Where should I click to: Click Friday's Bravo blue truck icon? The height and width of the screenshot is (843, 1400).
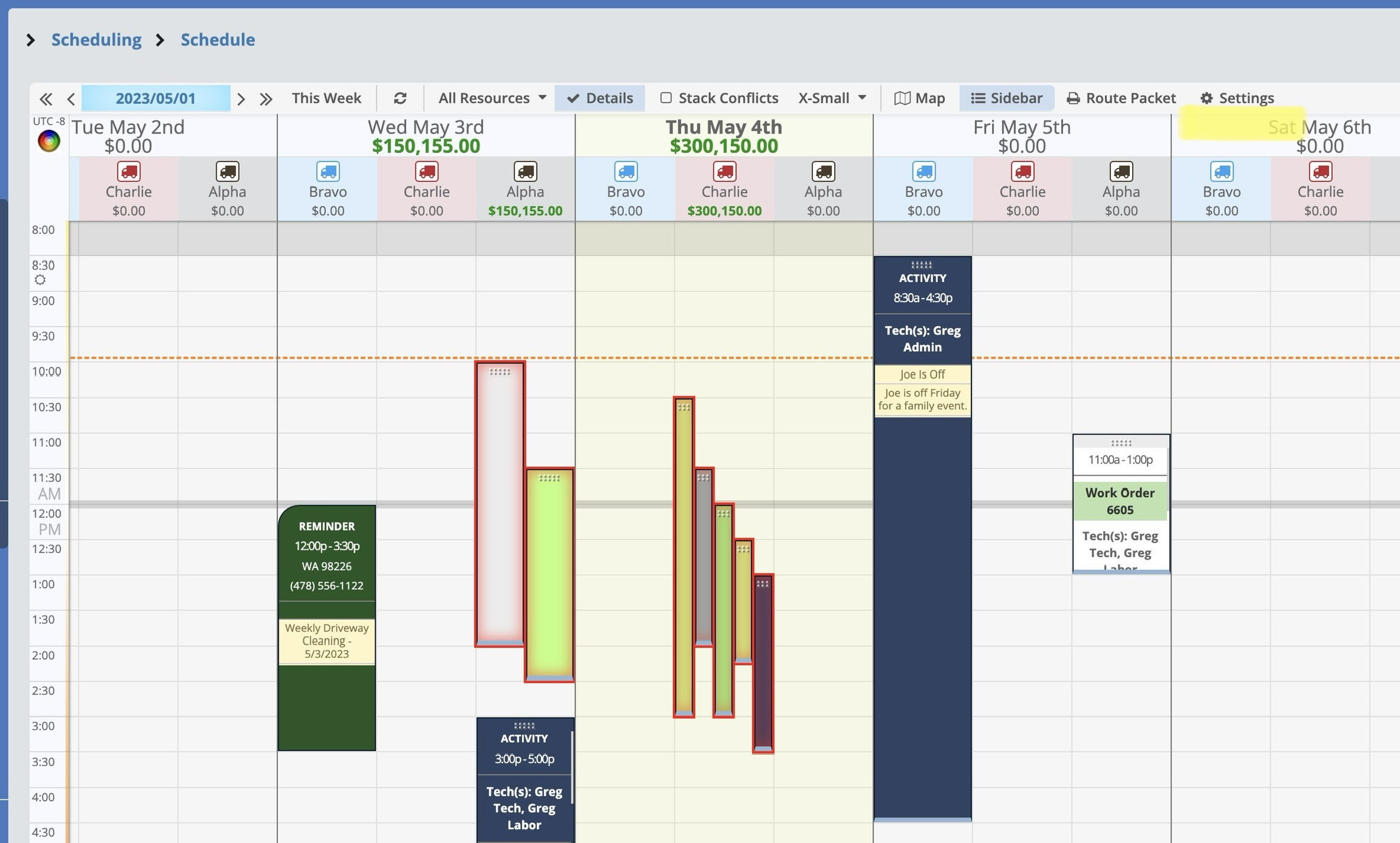tap(923, 172)
